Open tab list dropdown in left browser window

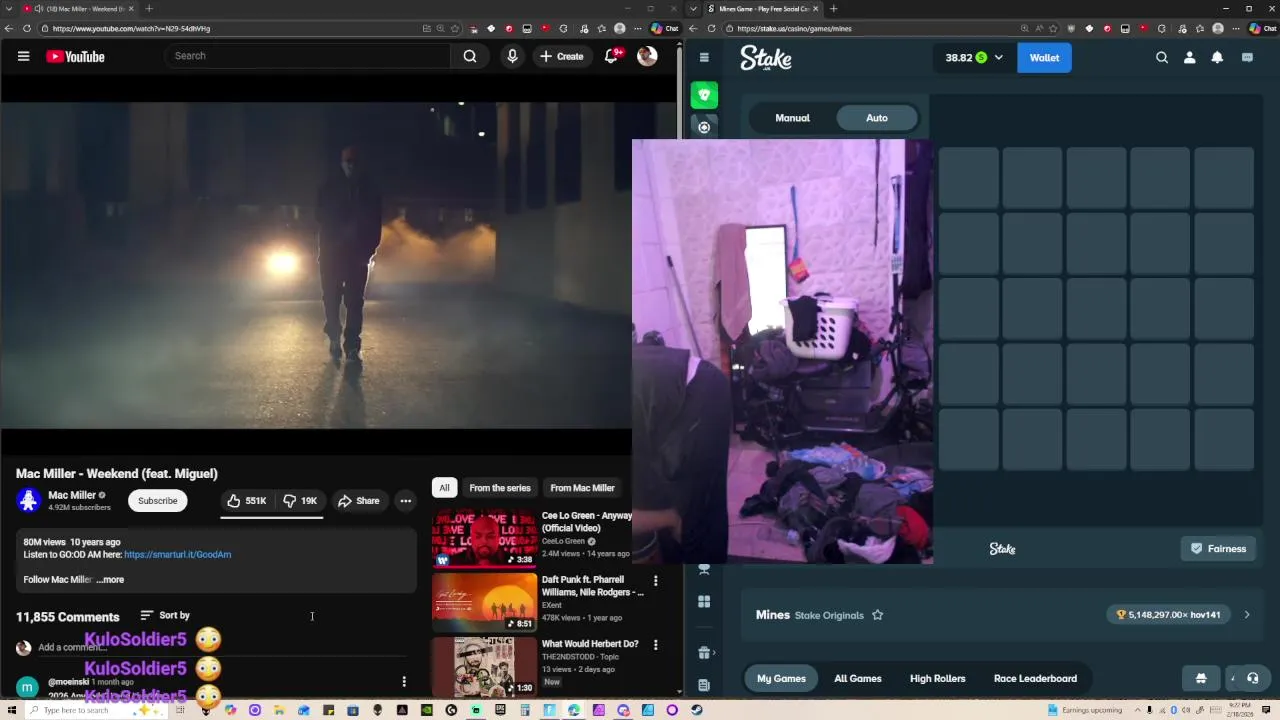(9, 9)
